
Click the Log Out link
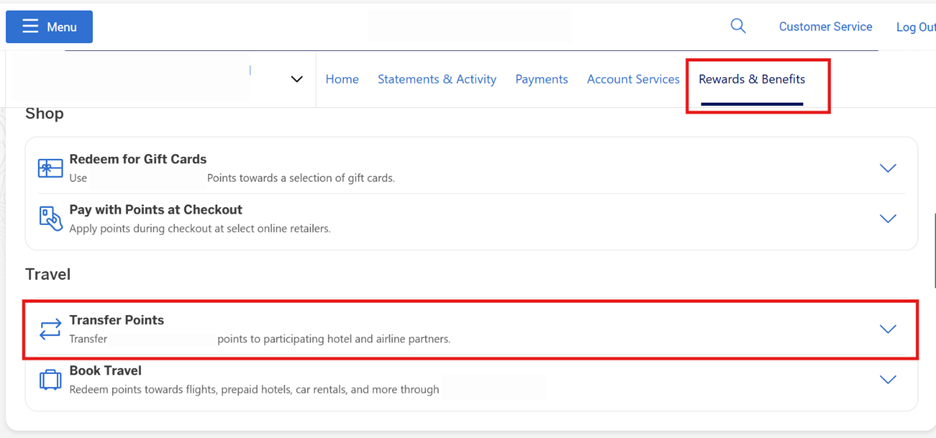916,27
